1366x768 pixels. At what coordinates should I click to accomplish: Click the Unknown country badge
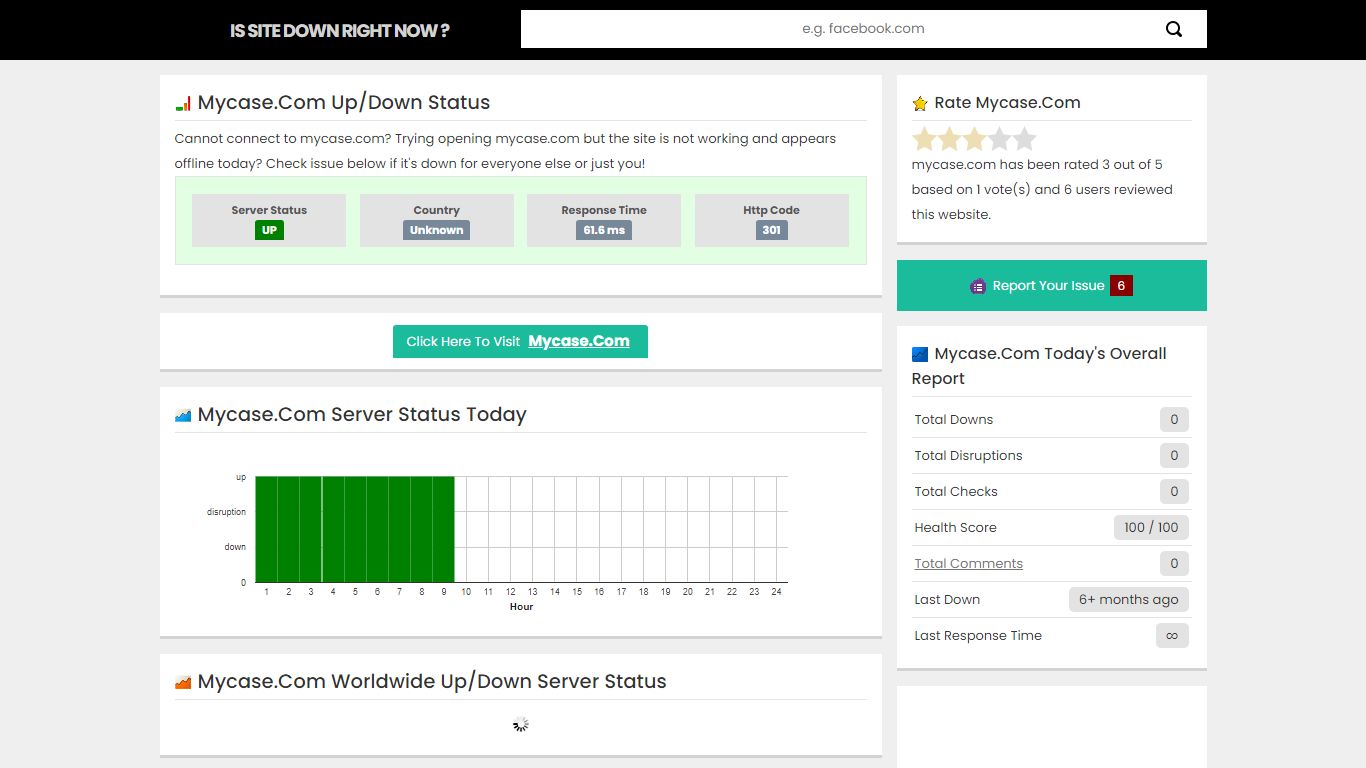[x=437, y=230]
